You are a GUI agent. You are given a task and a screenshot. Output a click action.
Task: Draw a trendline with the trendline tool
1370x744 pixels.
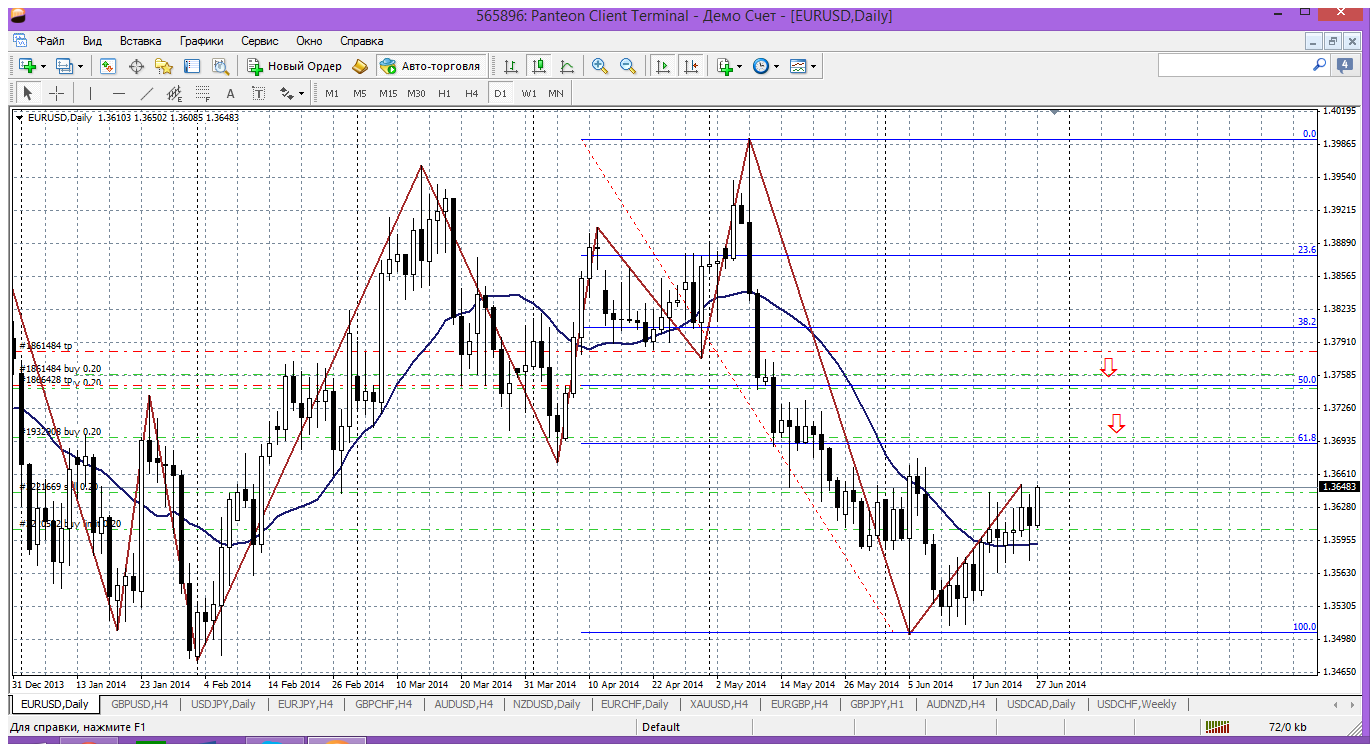click(x=146, y=93)
